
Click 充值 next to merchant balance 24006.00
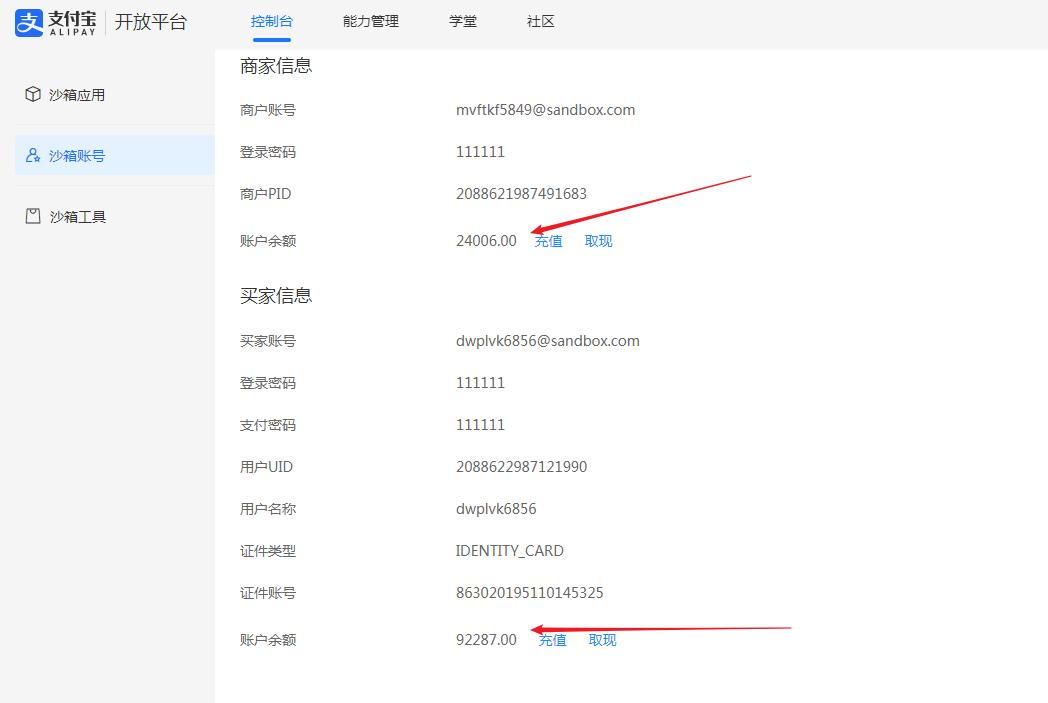[x=548, y=240]
